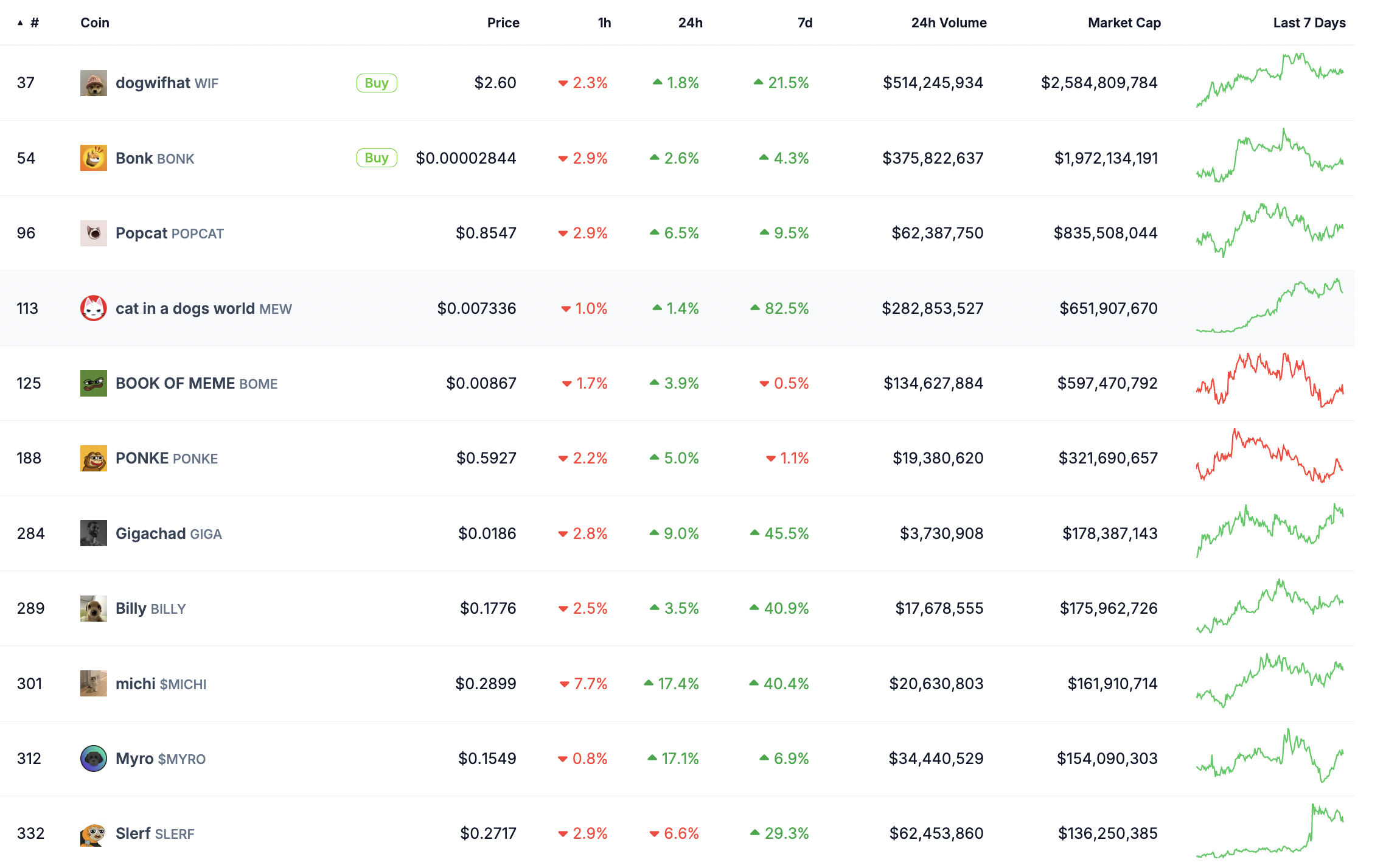Open the michi $MICHI coin link
The width and height of the screenshot is (1400, 868).
161,684
